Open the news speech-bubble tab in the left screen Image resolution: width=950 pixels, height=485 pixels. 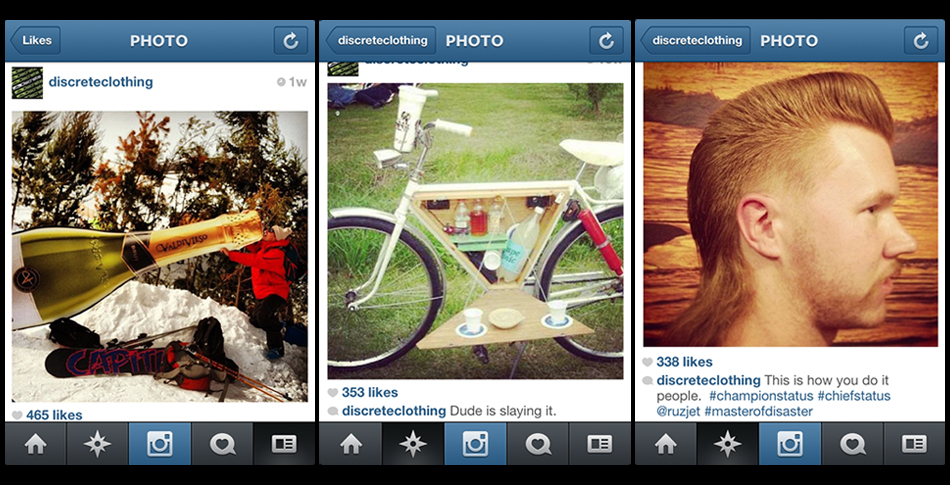pyautogui.click(x=222, y=444)
